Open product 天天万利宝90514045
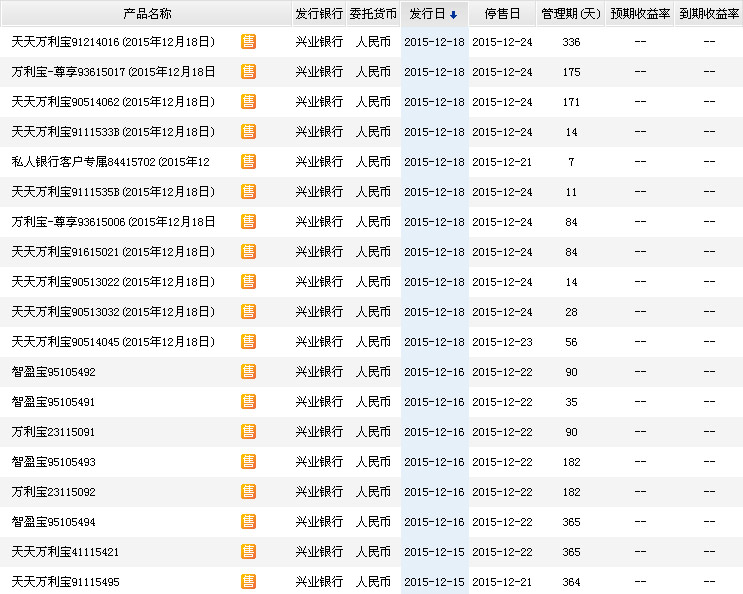Image resolution: width=743 pixels, height=594 pixels. tap(113, 342)
